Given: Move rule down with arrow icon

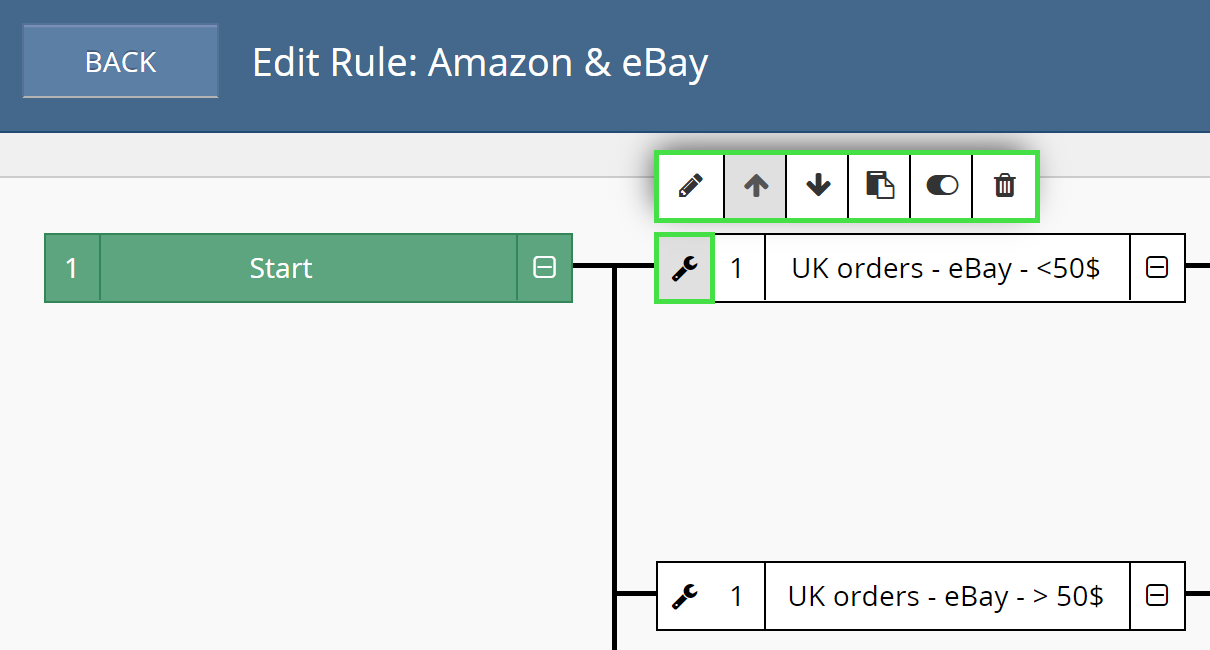Looking at the screenshot, I should coord(818,186).
